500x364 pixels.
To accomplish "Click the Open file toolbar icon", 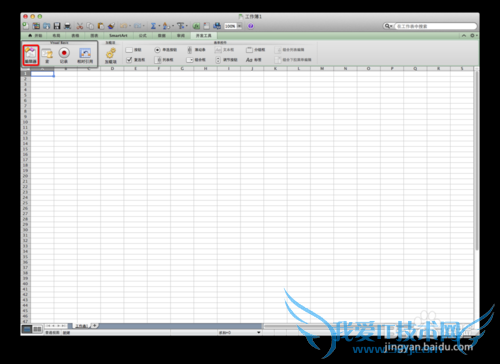I will 47,26.
